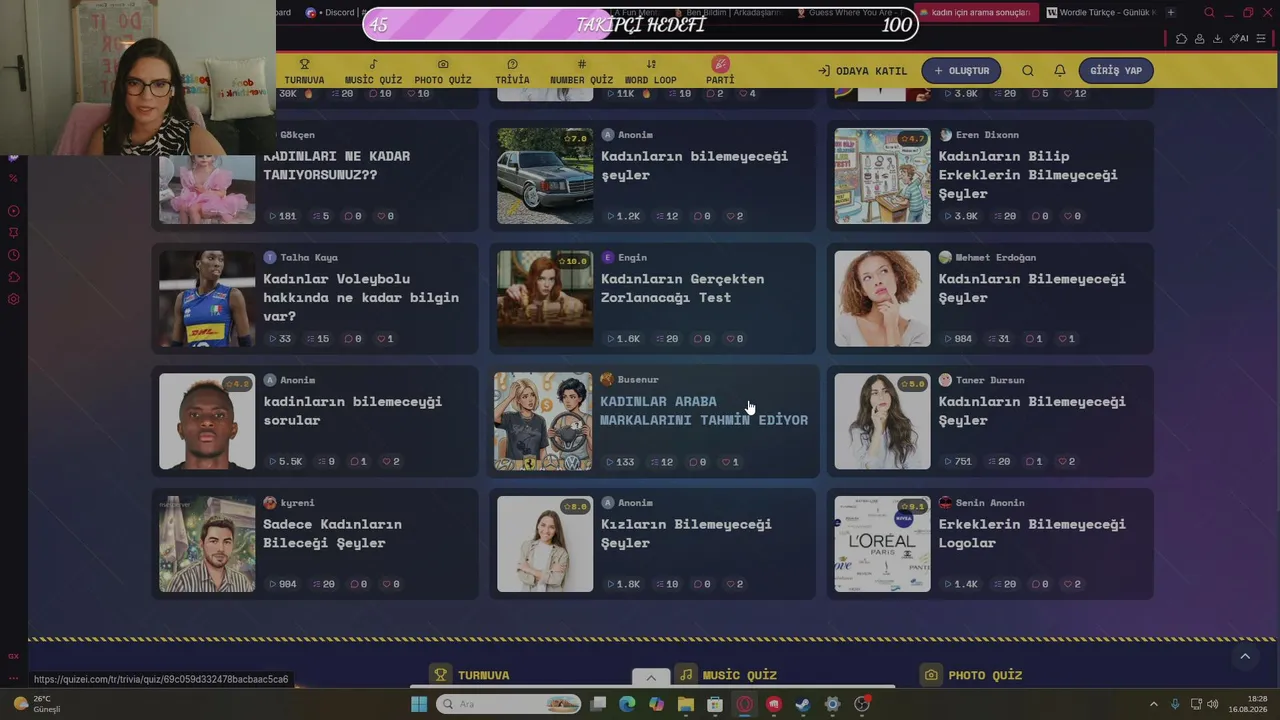Click the volleyball player quiz thumbnail
Viewport: 1280px width, 720px height.
[x=207, y=299]
